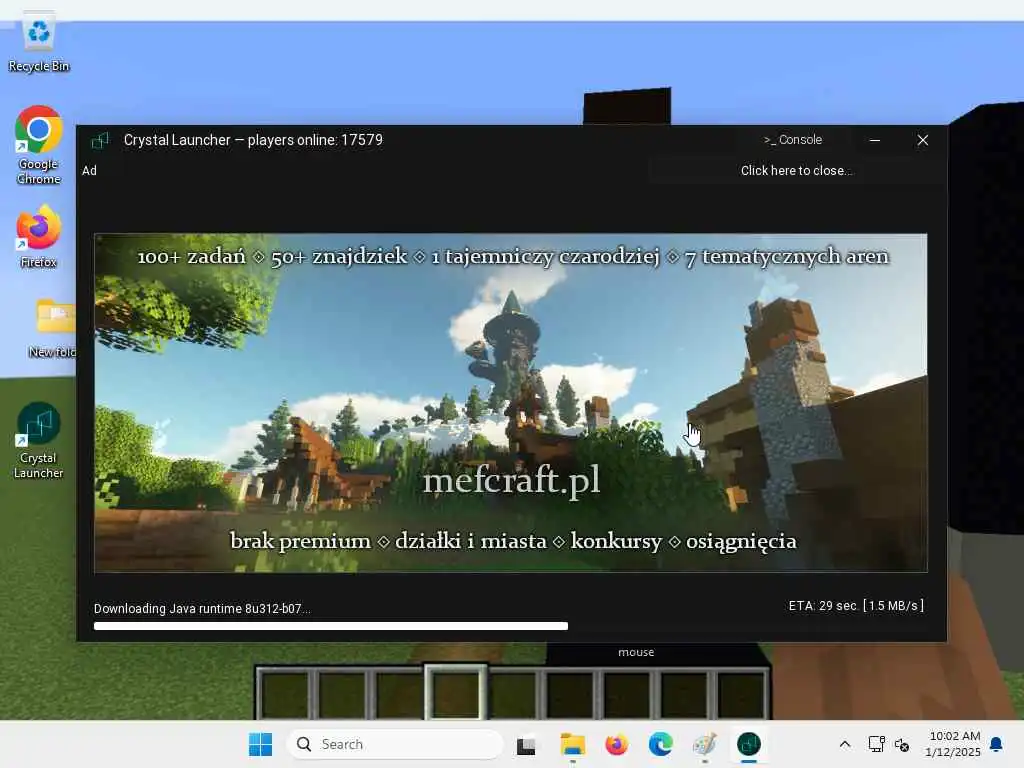This screenshot has height=768, width=1024.
Task: Open the network status tray icon
Action: click(x=876, y=744)
